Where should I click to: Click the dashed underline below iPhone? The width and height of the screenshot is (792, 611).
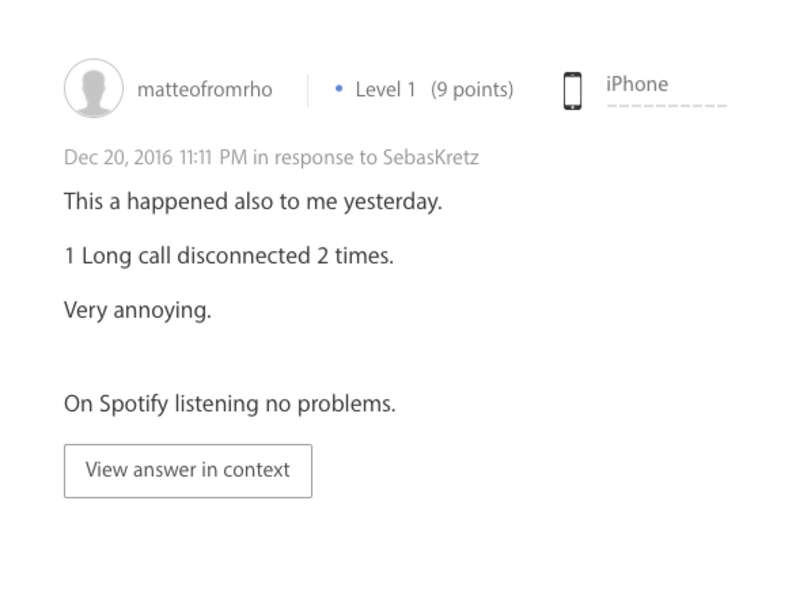(666, 105)
